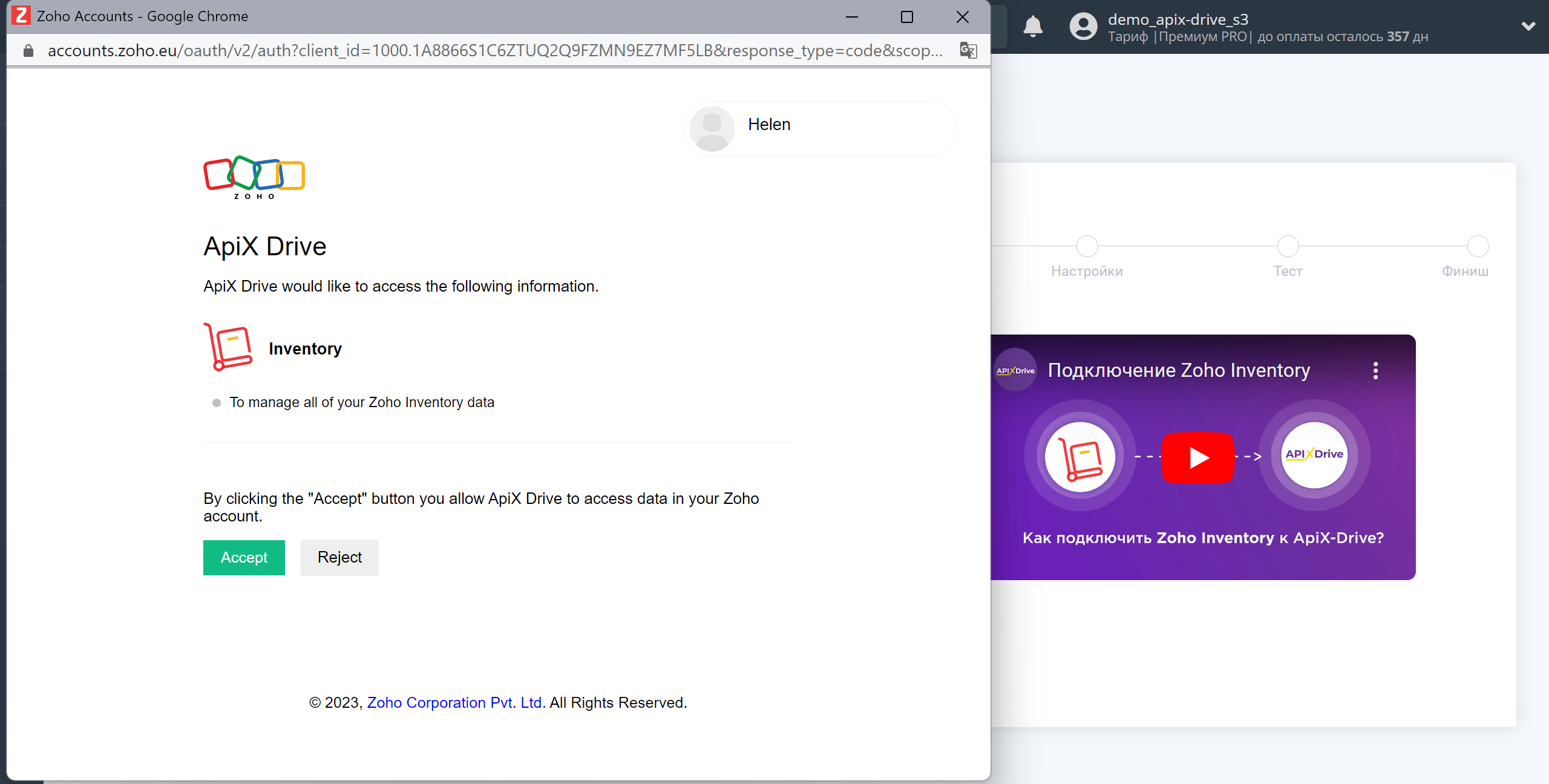This screenshot has height=784, width=1549.
Task: Expand the account dropdown chevron in ApiX-Drive
Action: coord(1528,27)
